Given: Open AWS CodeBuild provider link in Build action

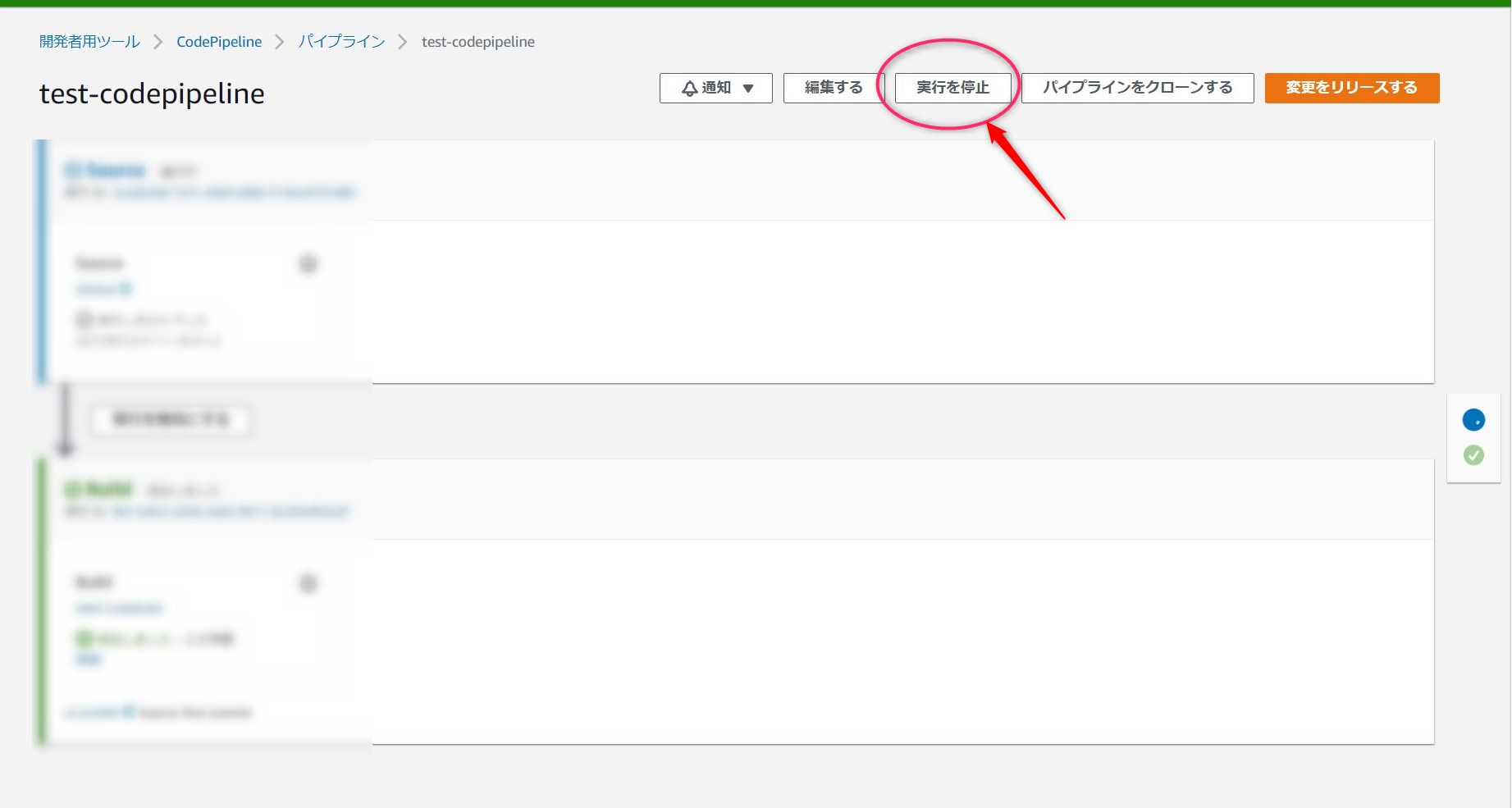Looking at the screenshot, I should (x=120, y=609).
